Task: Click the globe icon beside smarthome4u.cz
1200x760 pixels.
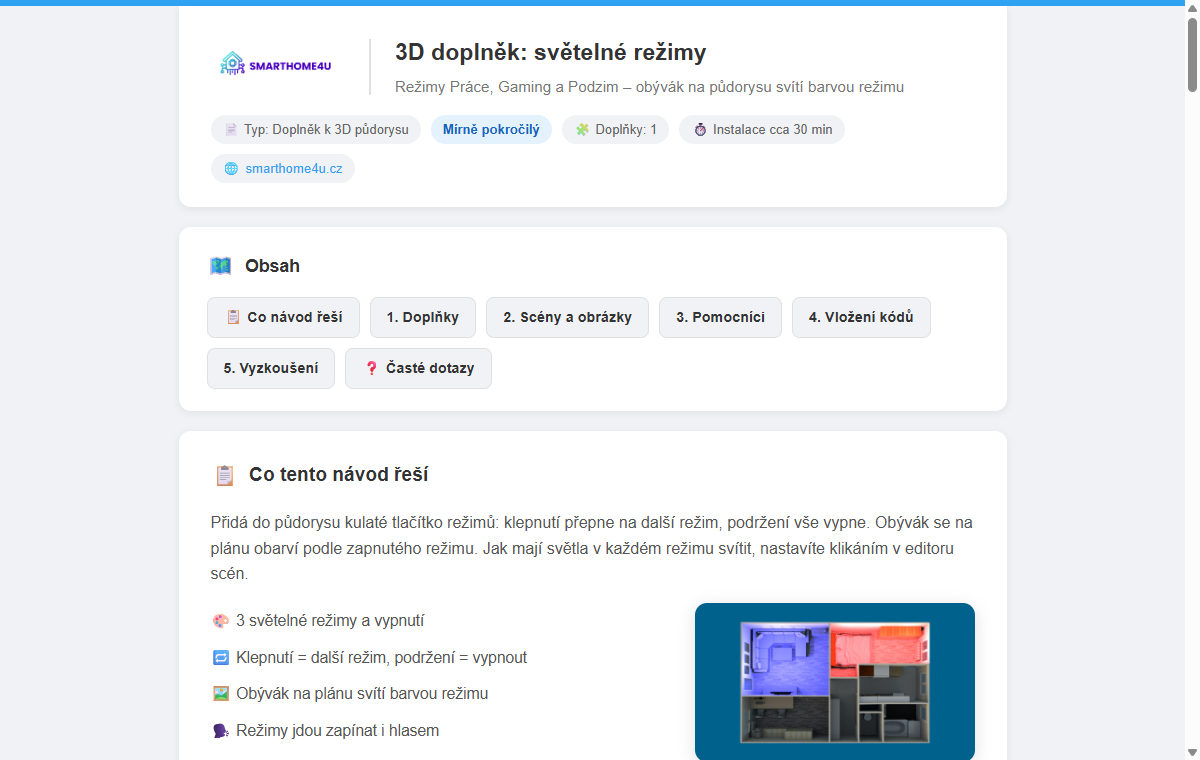Action: coord(231,169)
